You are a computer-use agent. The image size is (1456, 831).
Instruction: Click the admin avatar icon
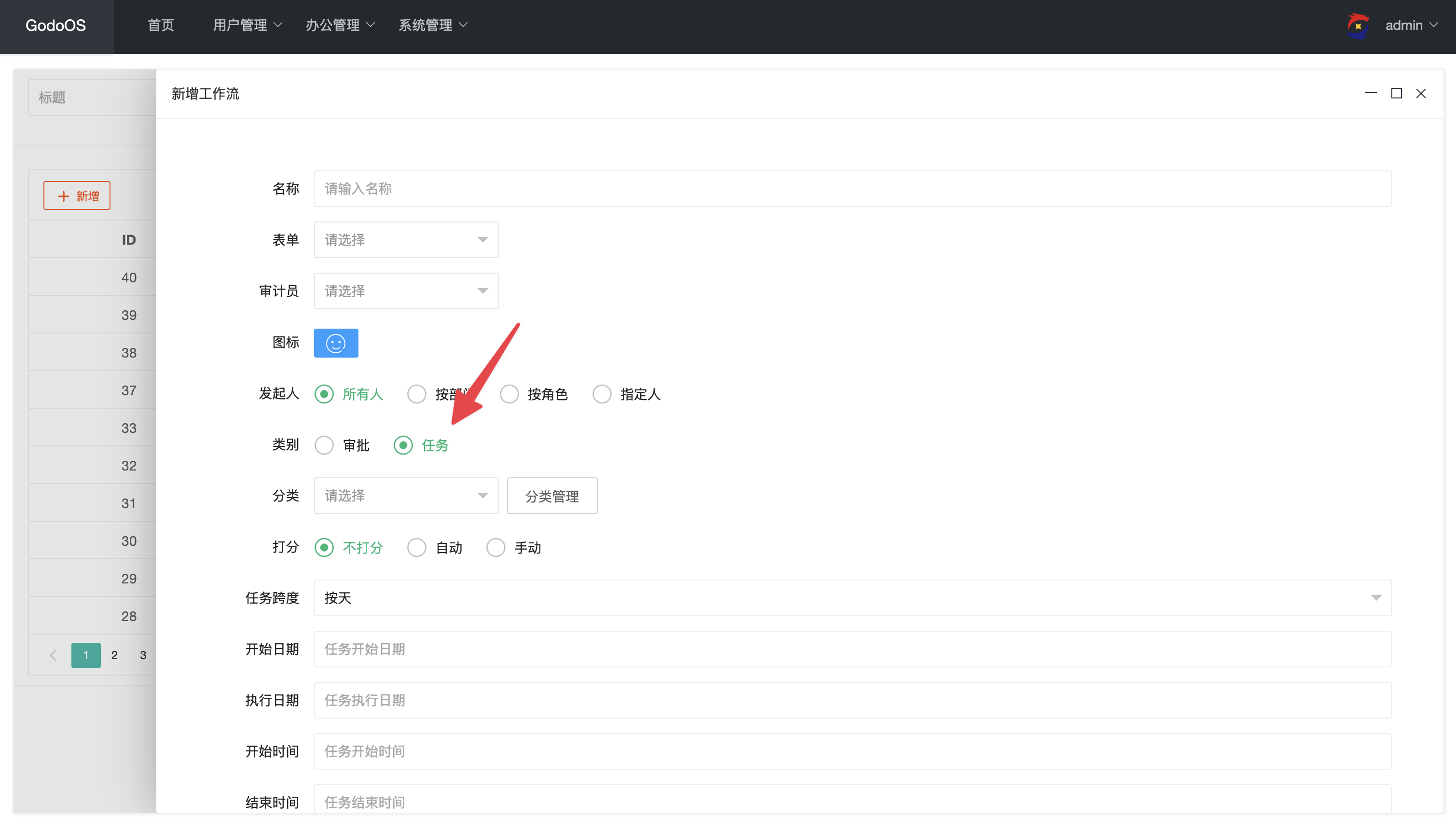coord(1358,26)
